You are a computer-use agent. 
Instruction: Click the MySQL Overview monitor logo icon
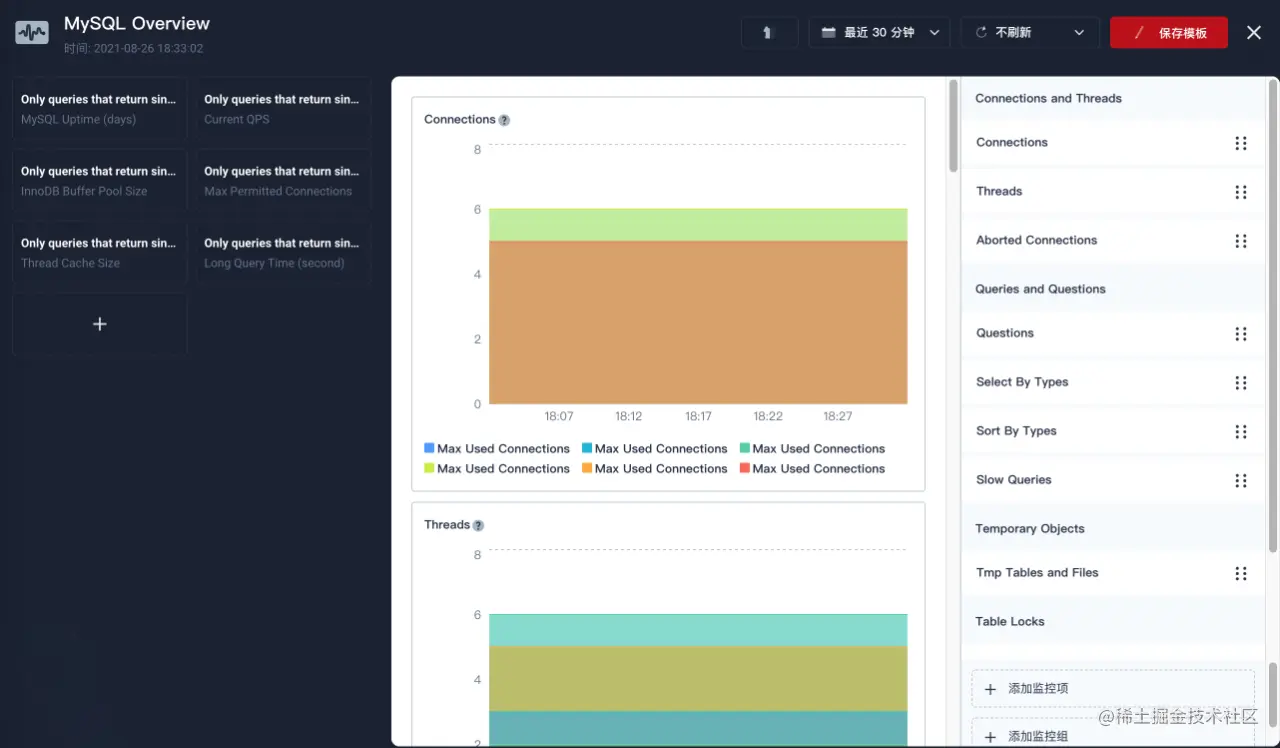(32, 33)
